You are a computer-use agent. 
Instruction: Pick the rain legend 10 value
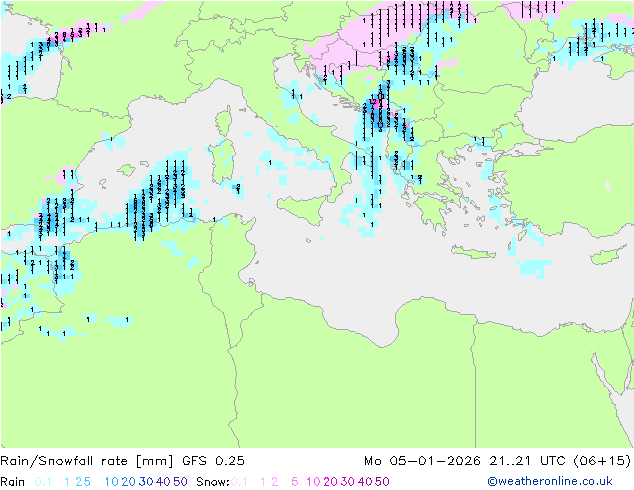[x=112, y=482]
